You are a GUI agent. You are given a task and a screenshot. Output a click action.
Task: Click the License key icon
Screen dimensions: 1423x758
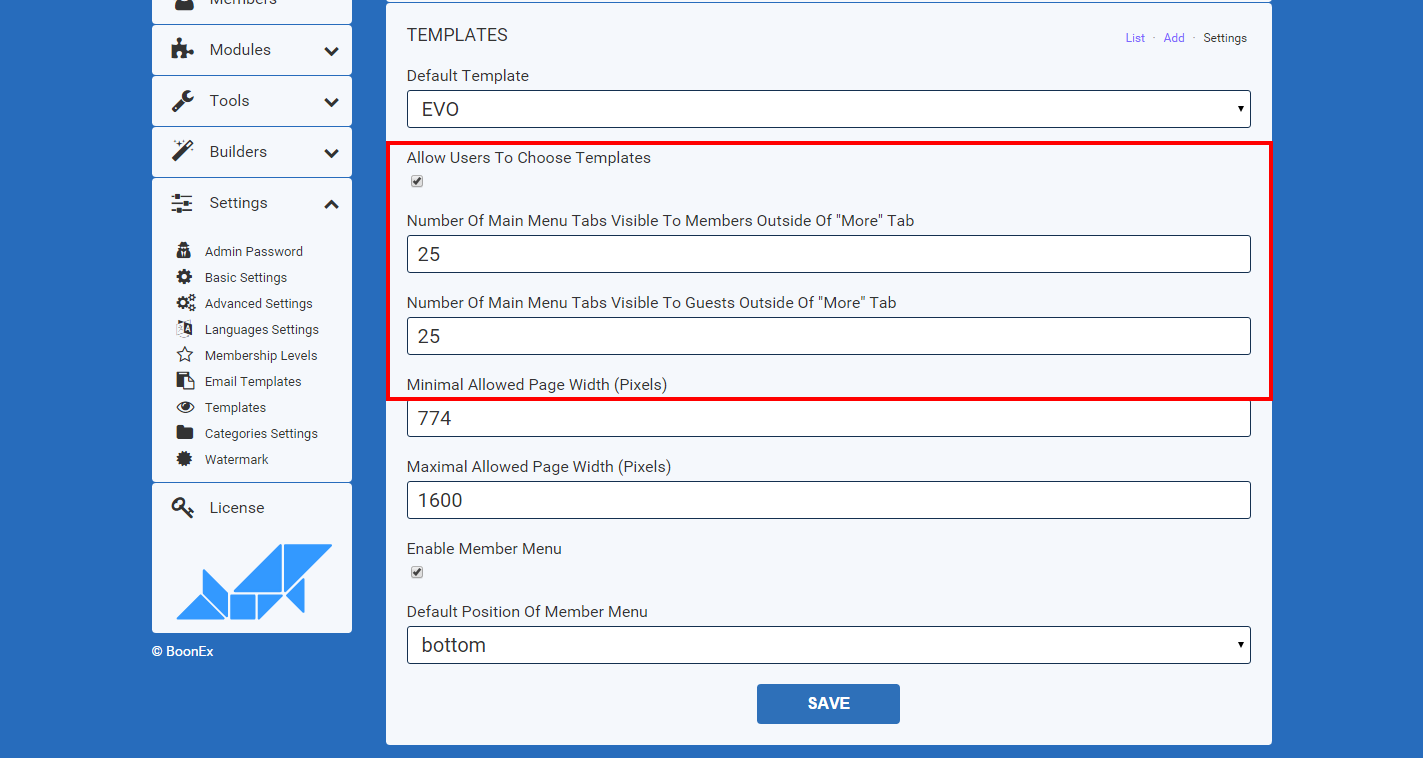(182, 508)
